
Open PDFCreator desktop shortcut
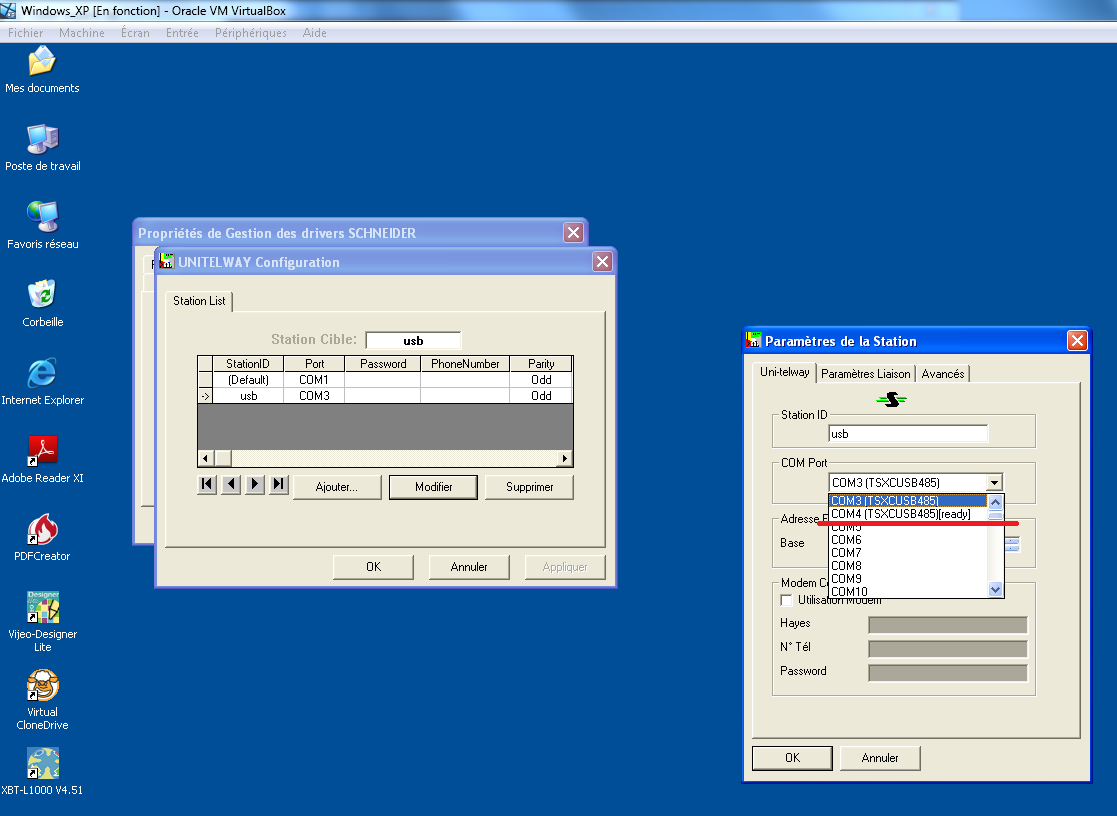pos(42,531)
